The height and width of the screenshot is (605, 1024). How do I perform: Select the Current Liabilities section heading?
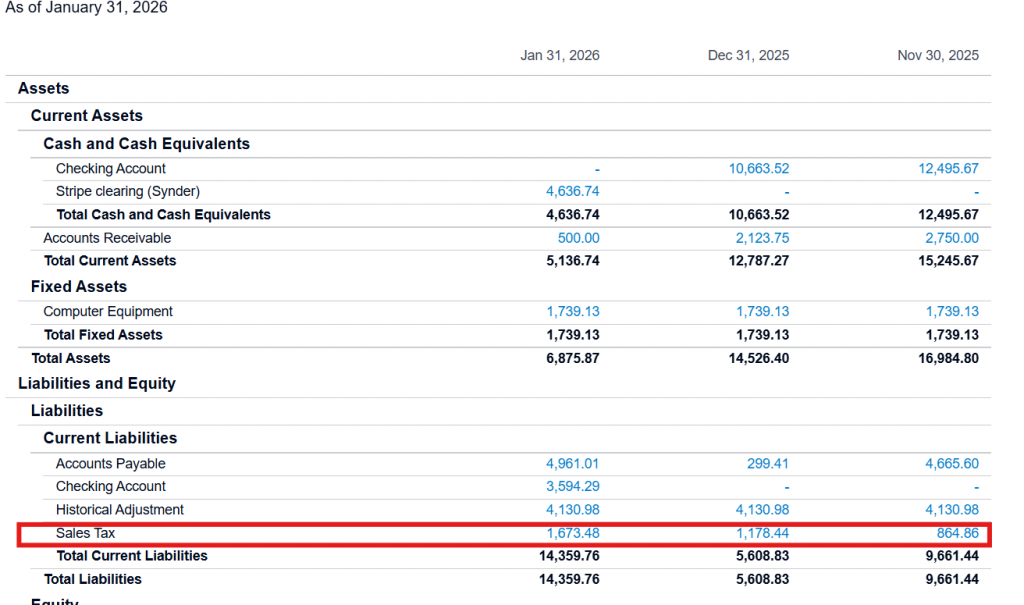(x=110, y=438)
